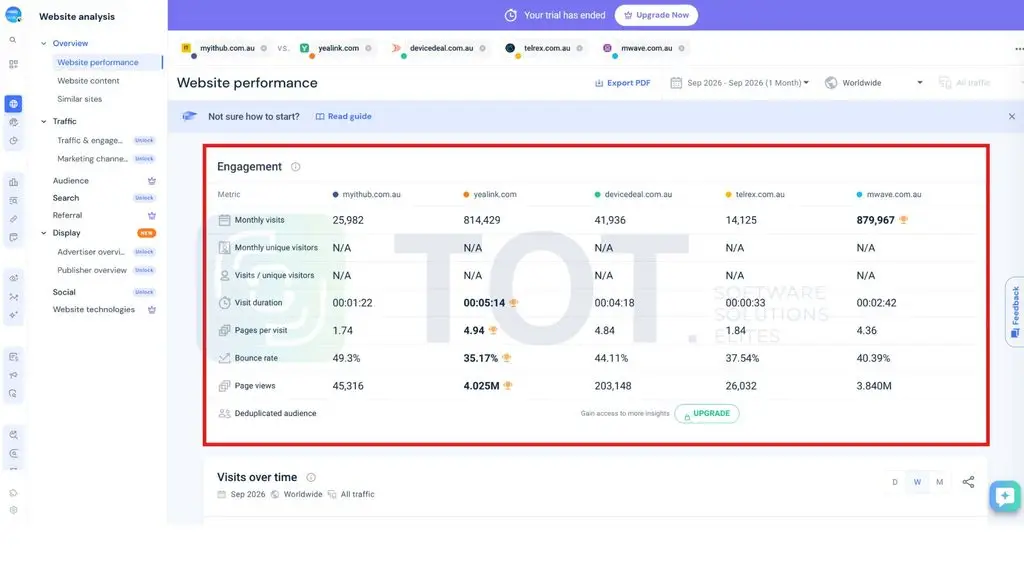The height and width of the screenshot is (576, 1024).
Task: Click the 35.17% bounce rate value
Action: click(x=481, y=359)
